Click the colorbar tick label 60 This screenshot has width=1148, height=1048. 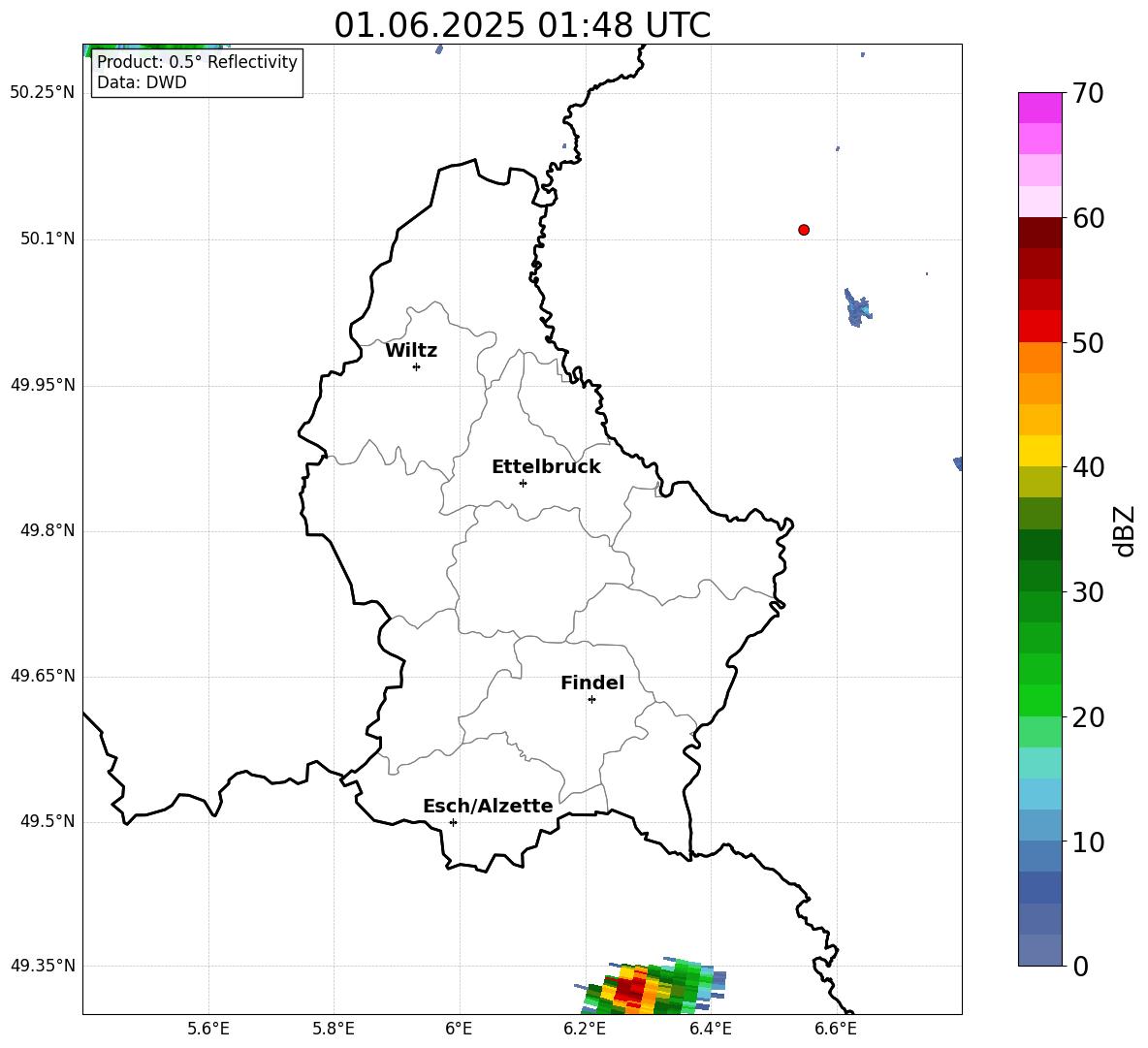tap(1087, 218)
